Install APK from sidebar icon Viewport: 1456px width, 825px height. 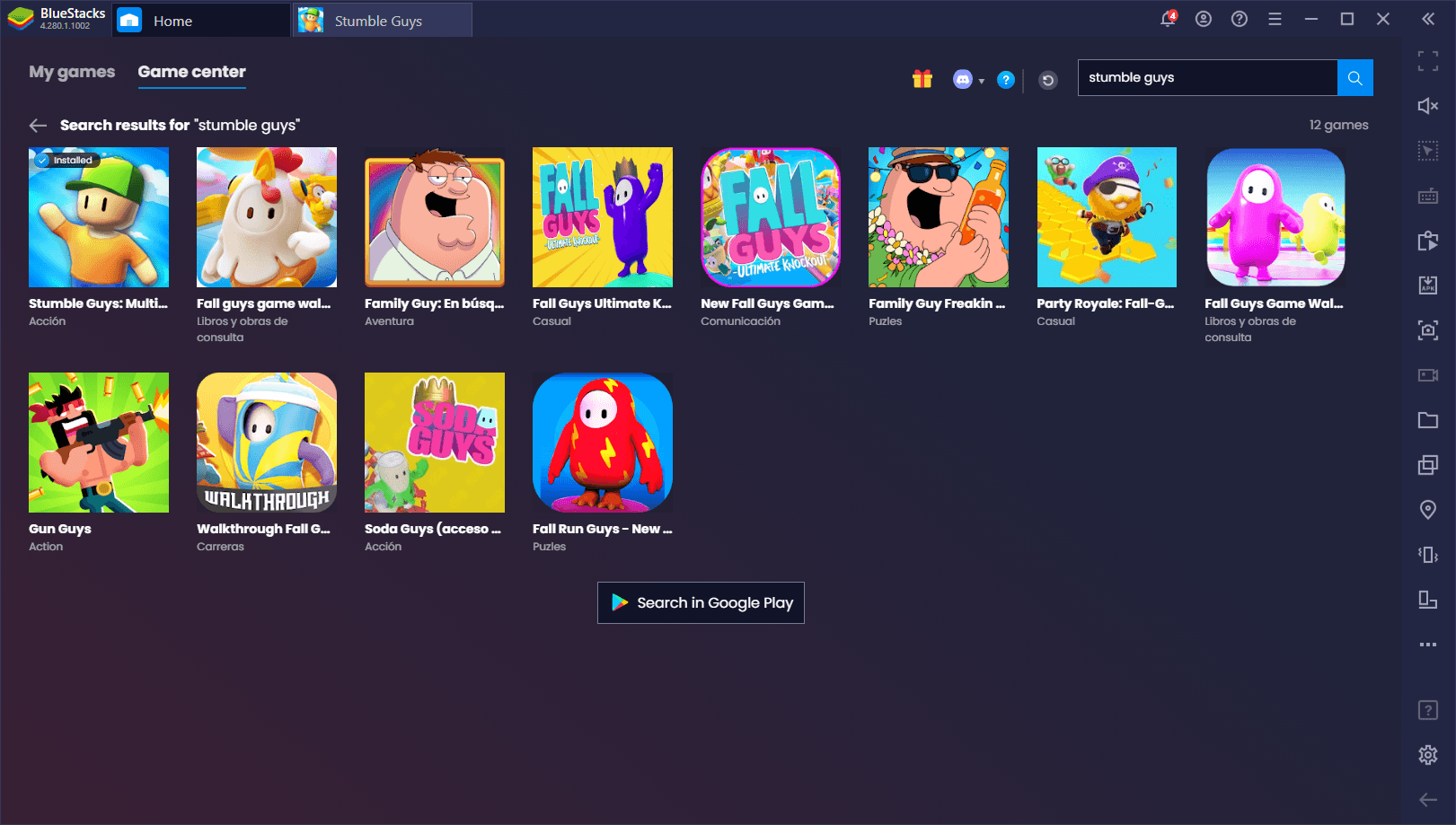(x=1428, y=285)
